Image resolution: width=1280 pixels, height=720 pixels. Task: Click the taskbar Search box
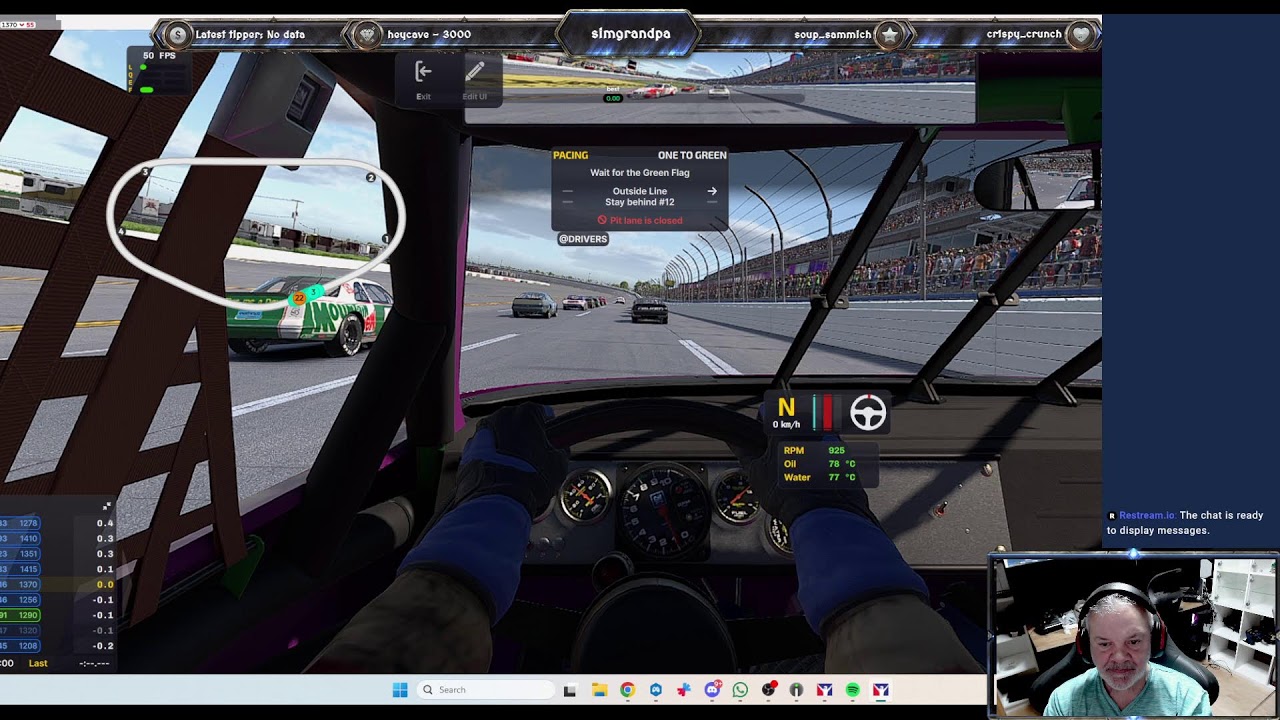486,690
